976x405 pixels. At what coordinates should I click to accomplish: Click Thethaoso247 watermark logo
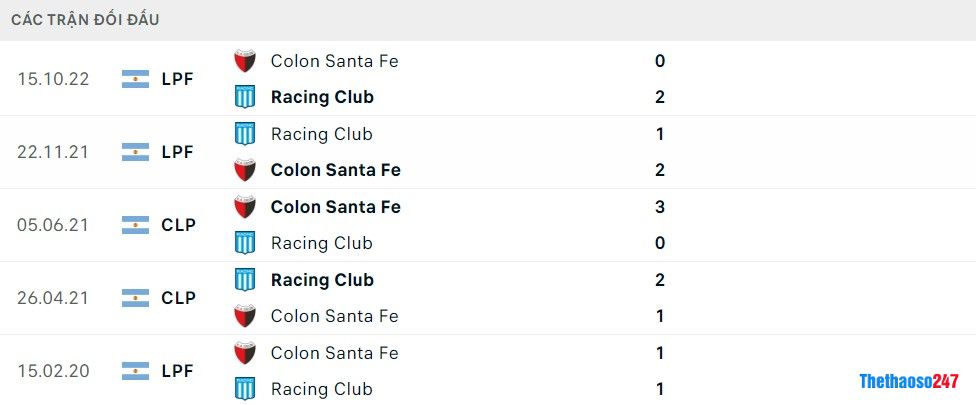point(909,381)
